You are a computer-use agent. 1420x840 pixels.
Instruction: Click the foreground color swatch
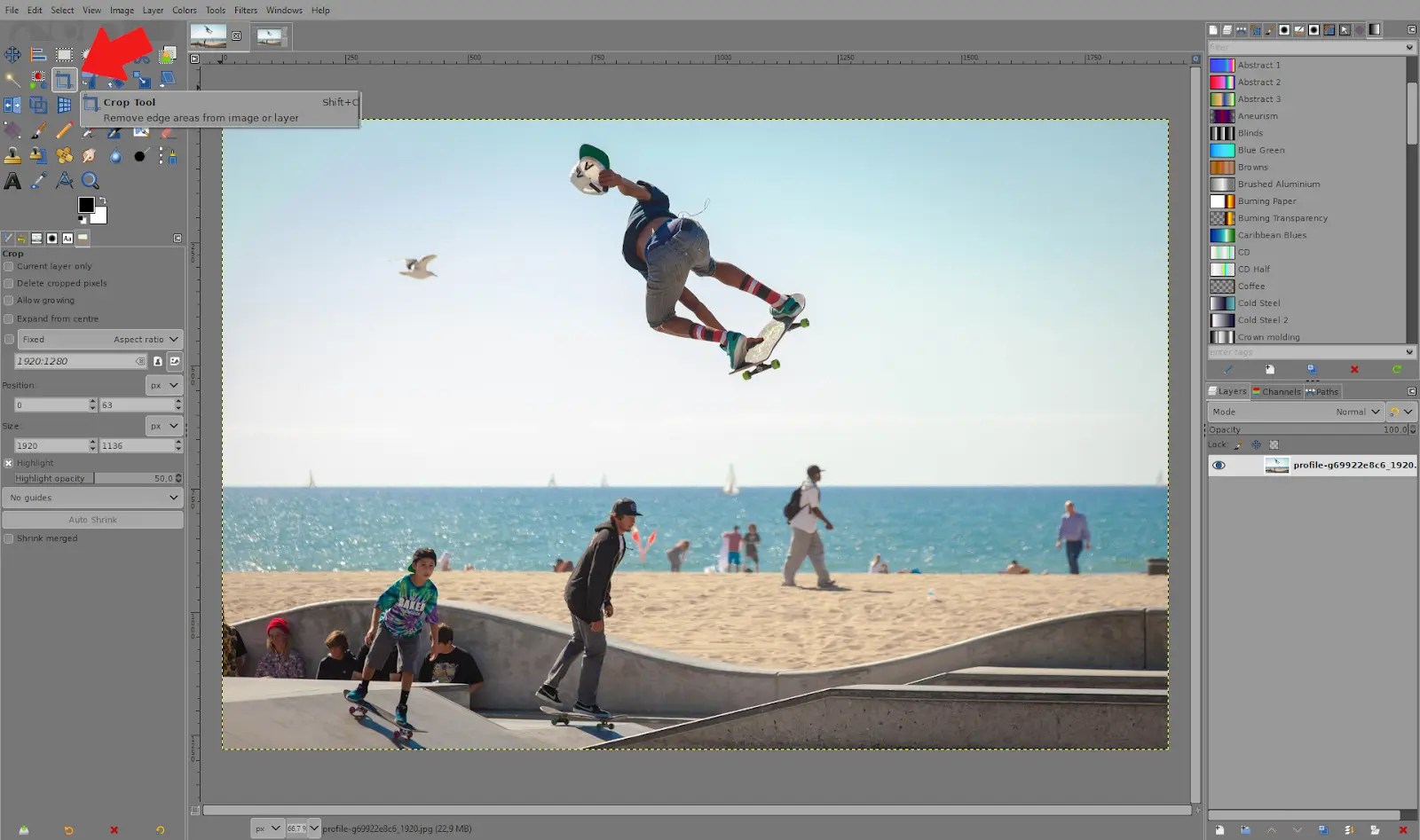85,204
